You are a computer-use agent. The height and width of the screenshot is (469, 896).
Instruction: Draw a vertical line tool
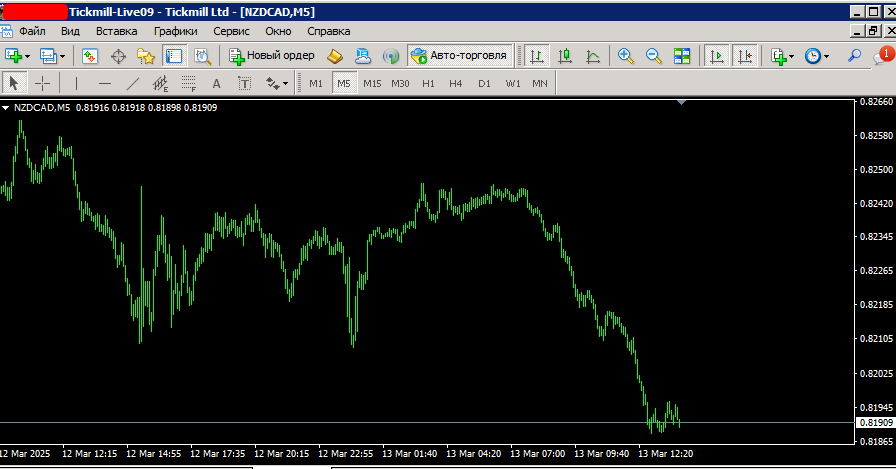[x=76, y=83]
